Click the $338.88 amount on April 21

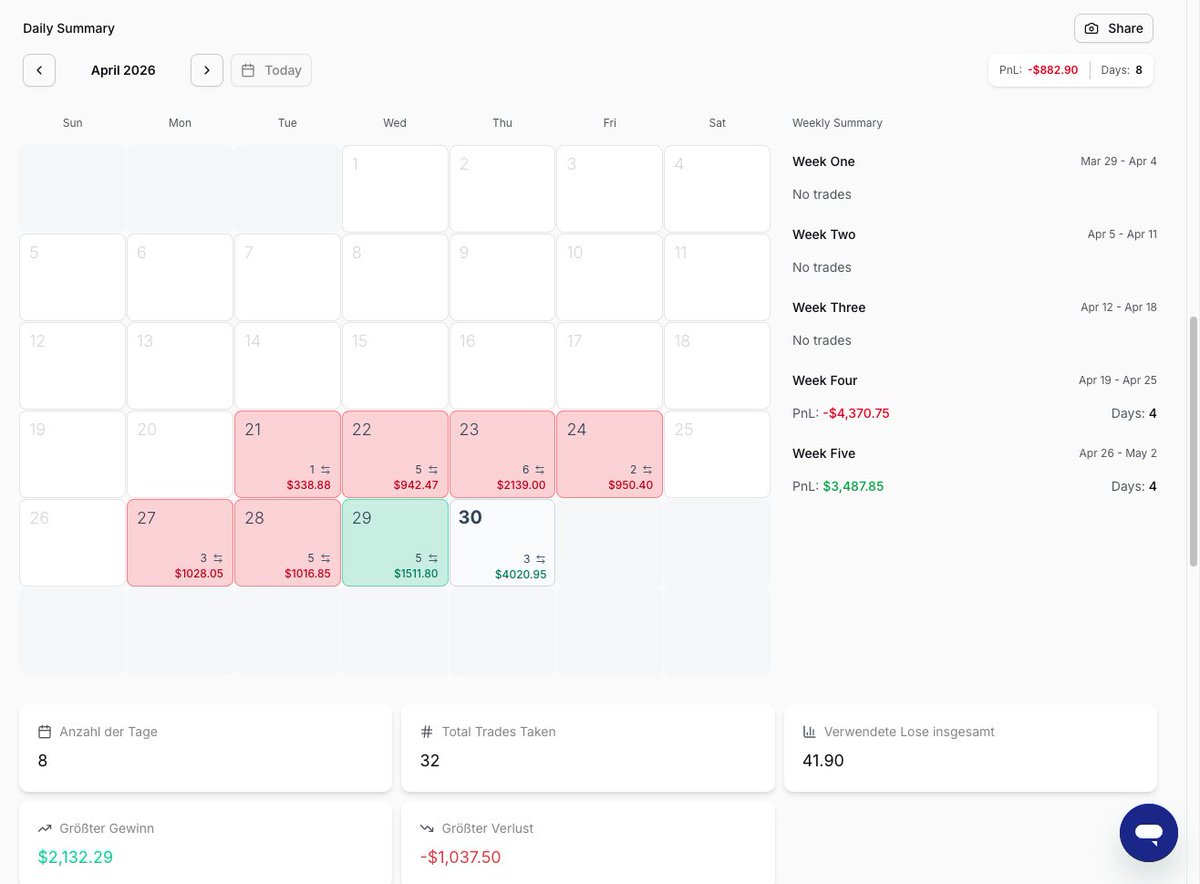click(x=308, y=485)
